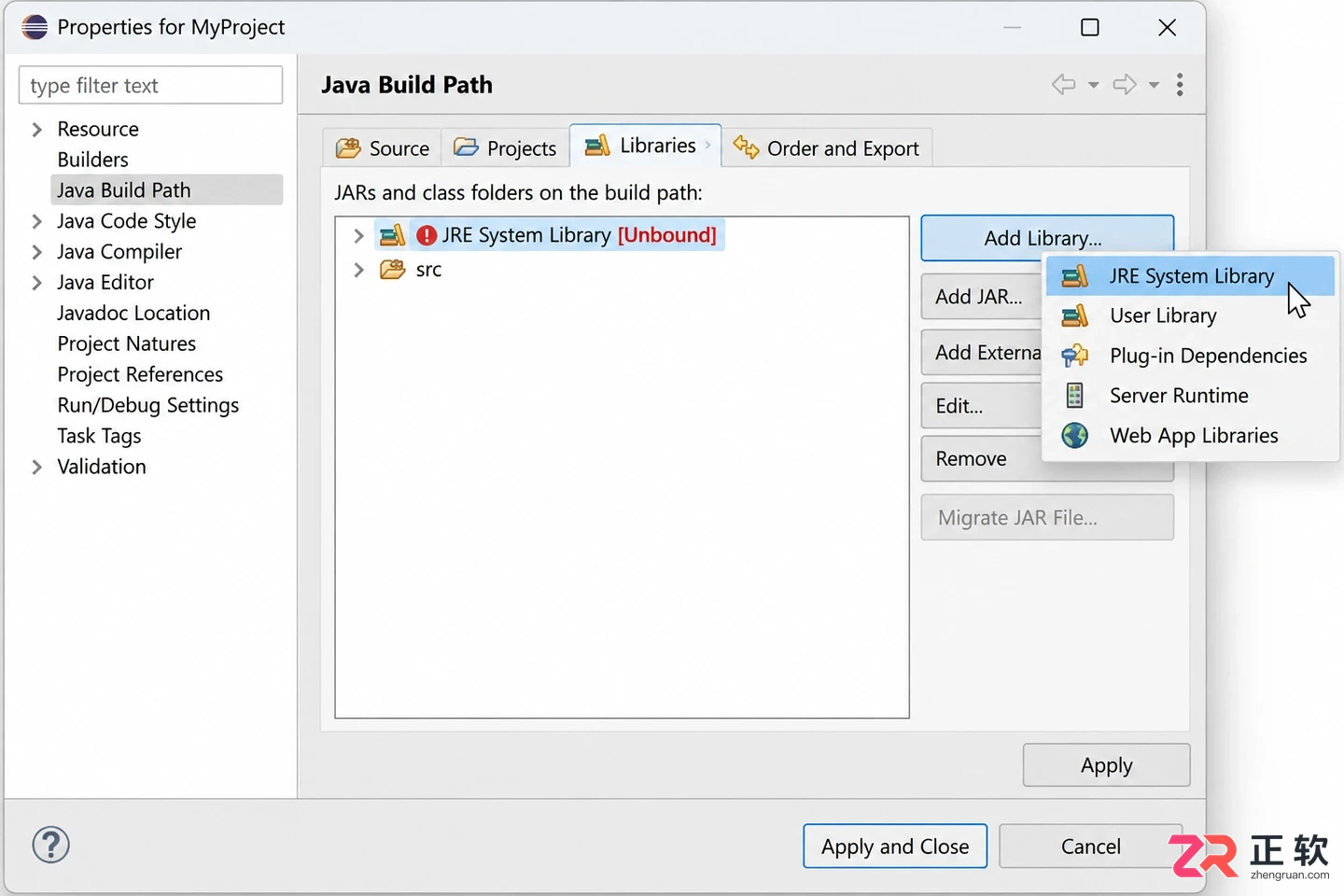1344x896 pixels.
Task: Expand the Java Code Style node
Action: [x=36, y=221]
